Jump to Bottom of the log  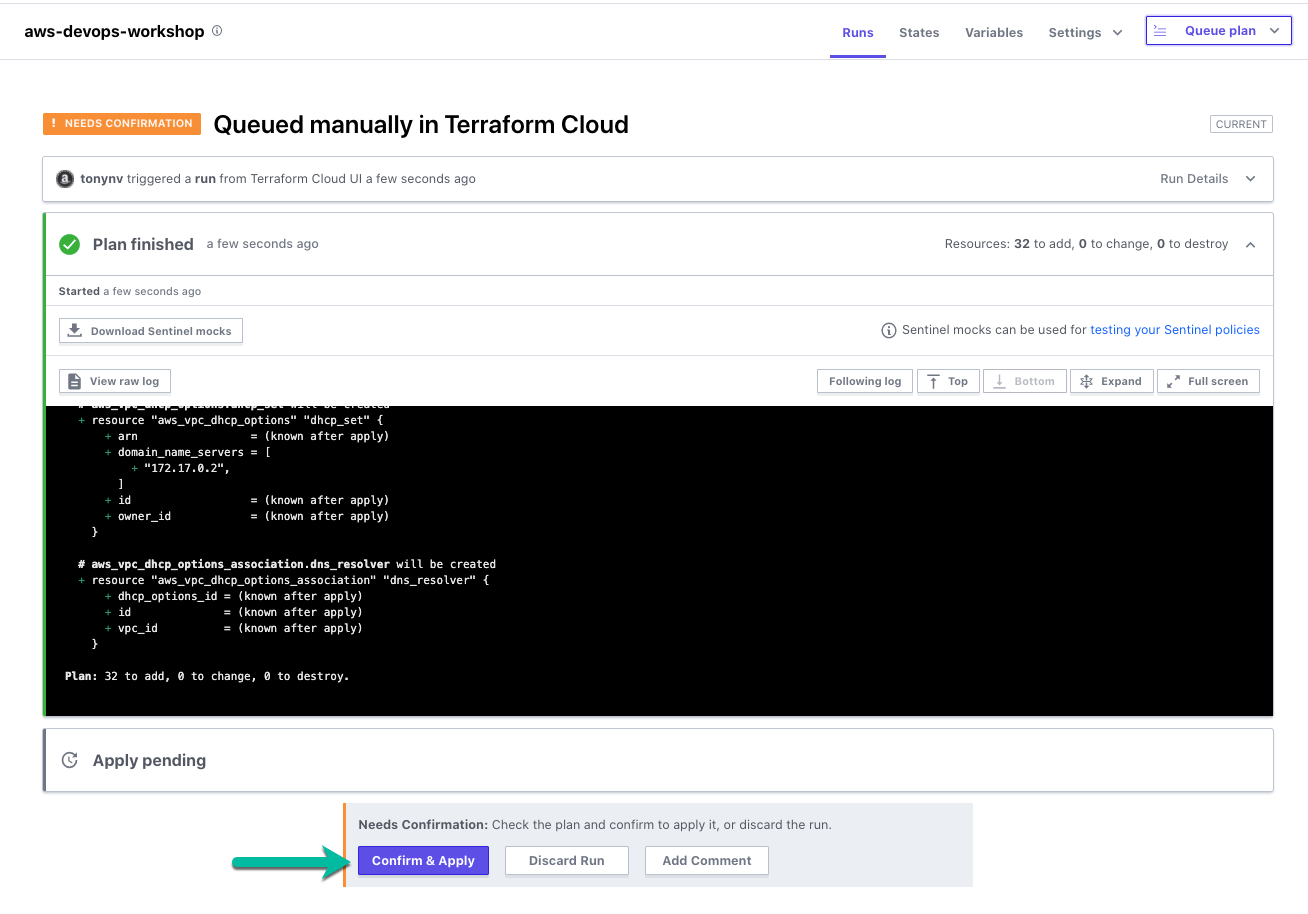[1025, 381]
